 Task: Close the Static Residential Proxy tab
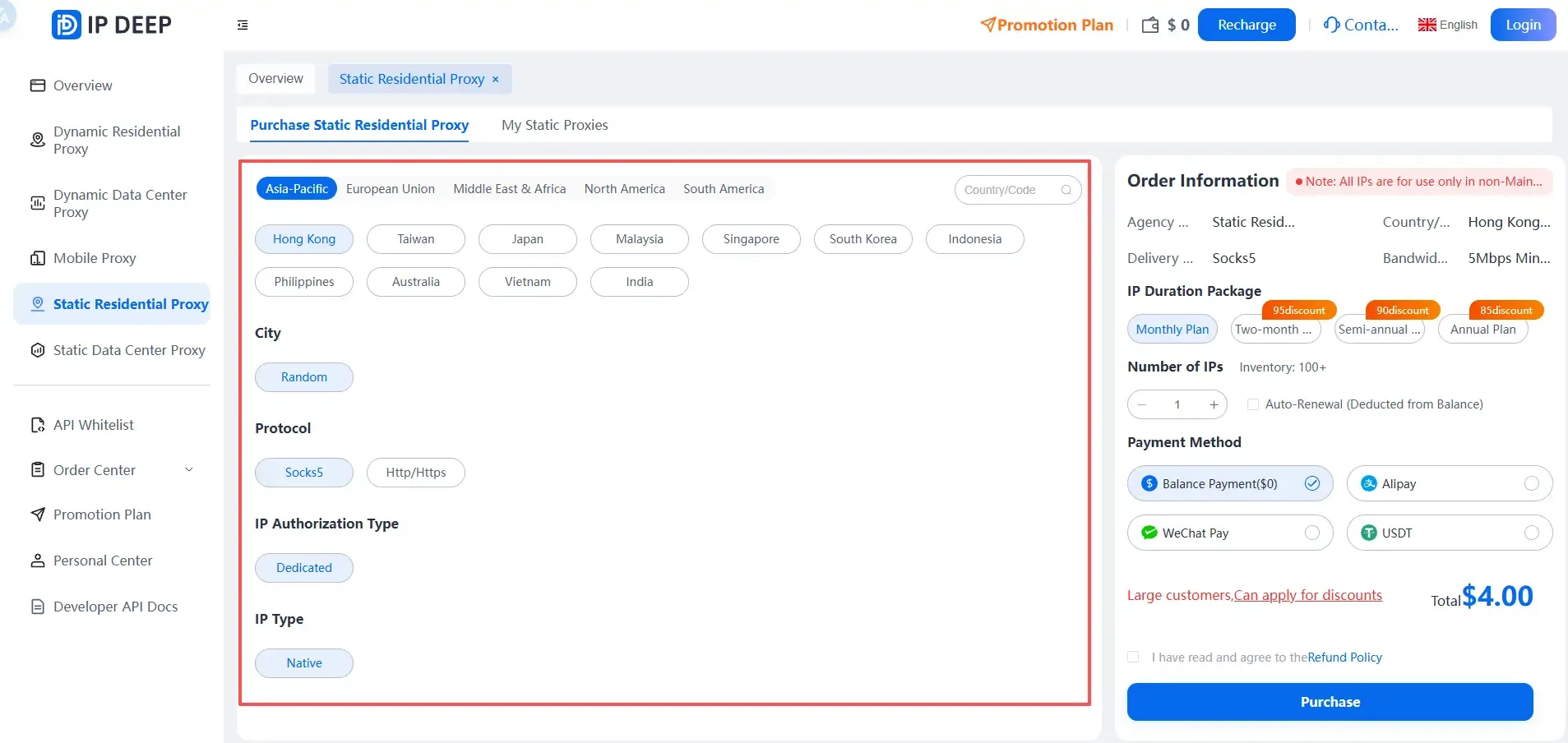tap(496, 80)
